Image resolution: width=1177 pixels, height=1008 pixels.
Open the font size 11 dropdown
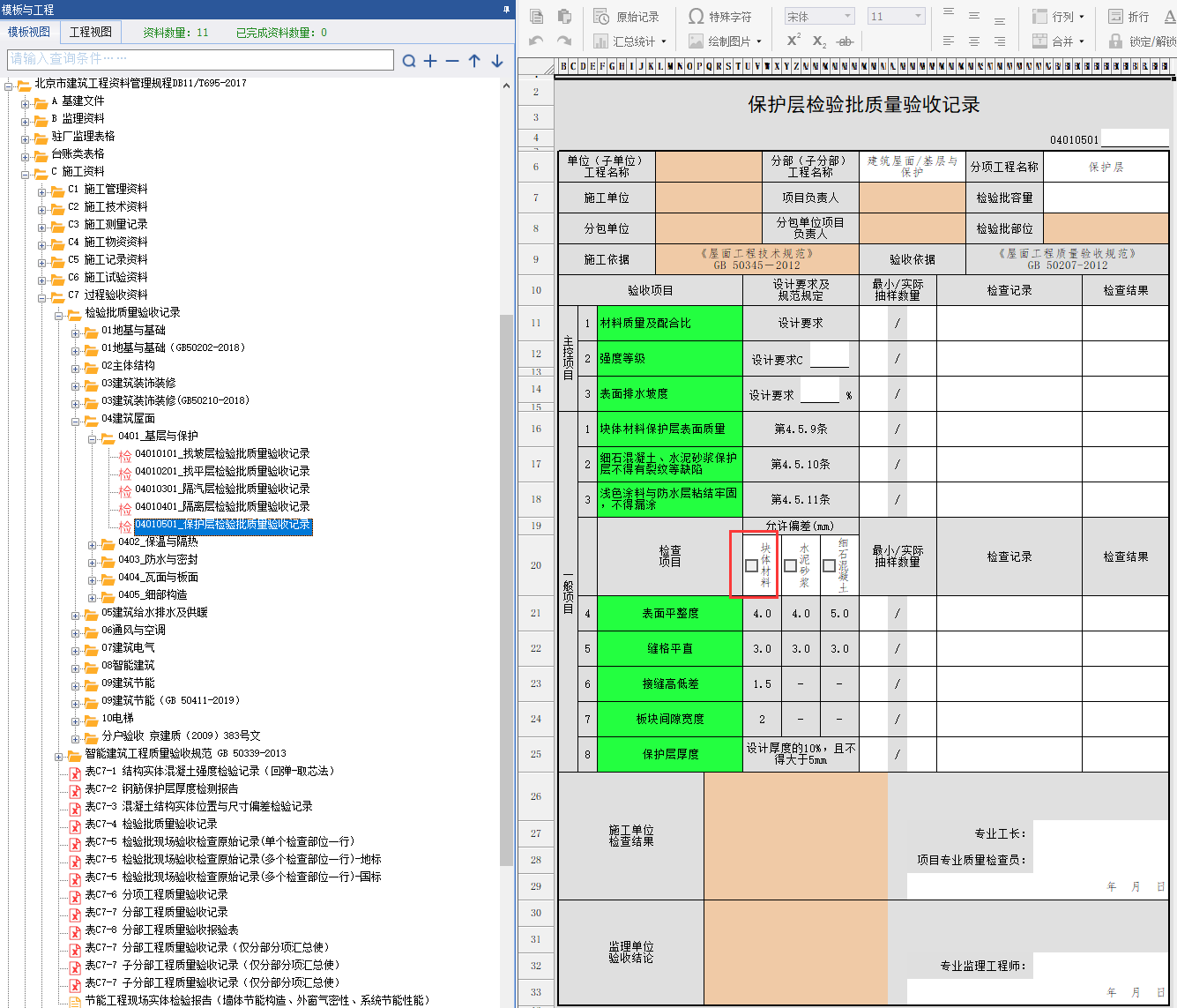(x=896, y=17)
